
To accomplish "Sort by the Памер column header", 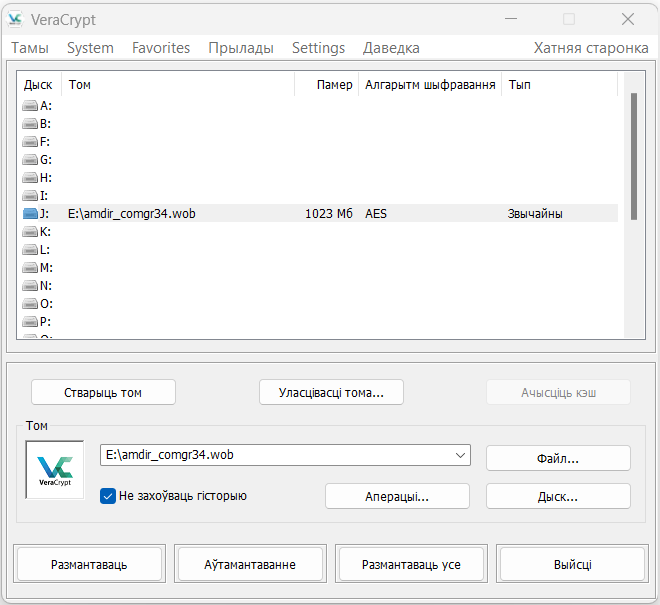I will click(x=327, y=85).
